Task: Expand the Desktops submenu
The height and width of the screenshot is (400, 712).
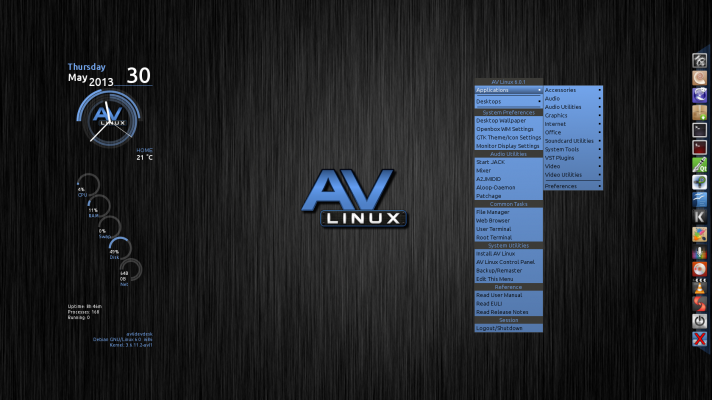Action: 509,102
